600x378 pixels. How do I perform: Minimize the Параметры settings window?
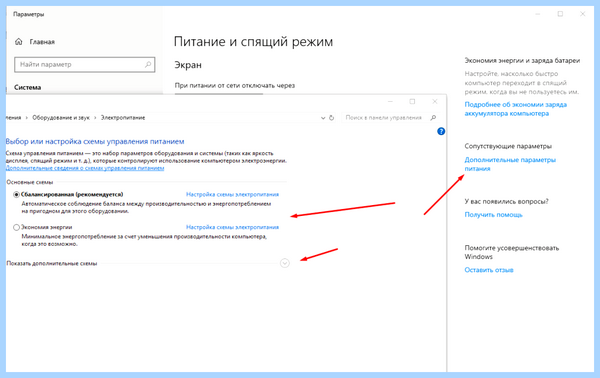pyautogui.click(x=538, y=14)
